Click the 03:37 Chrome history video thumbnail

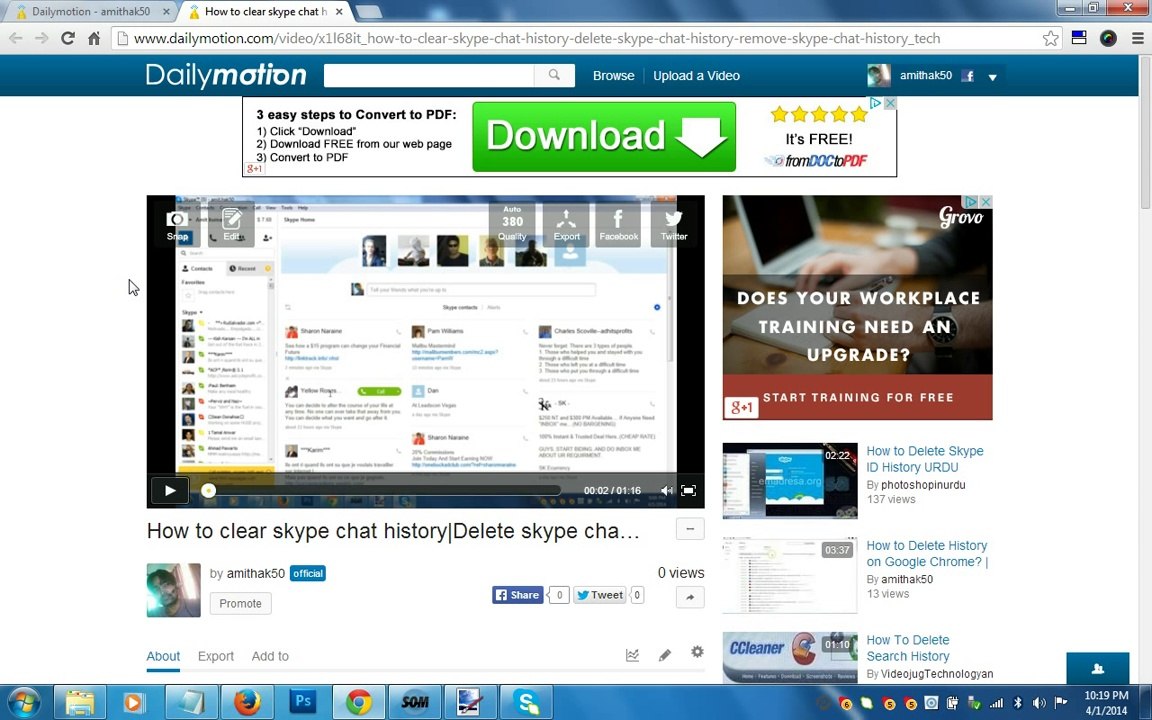790,575
